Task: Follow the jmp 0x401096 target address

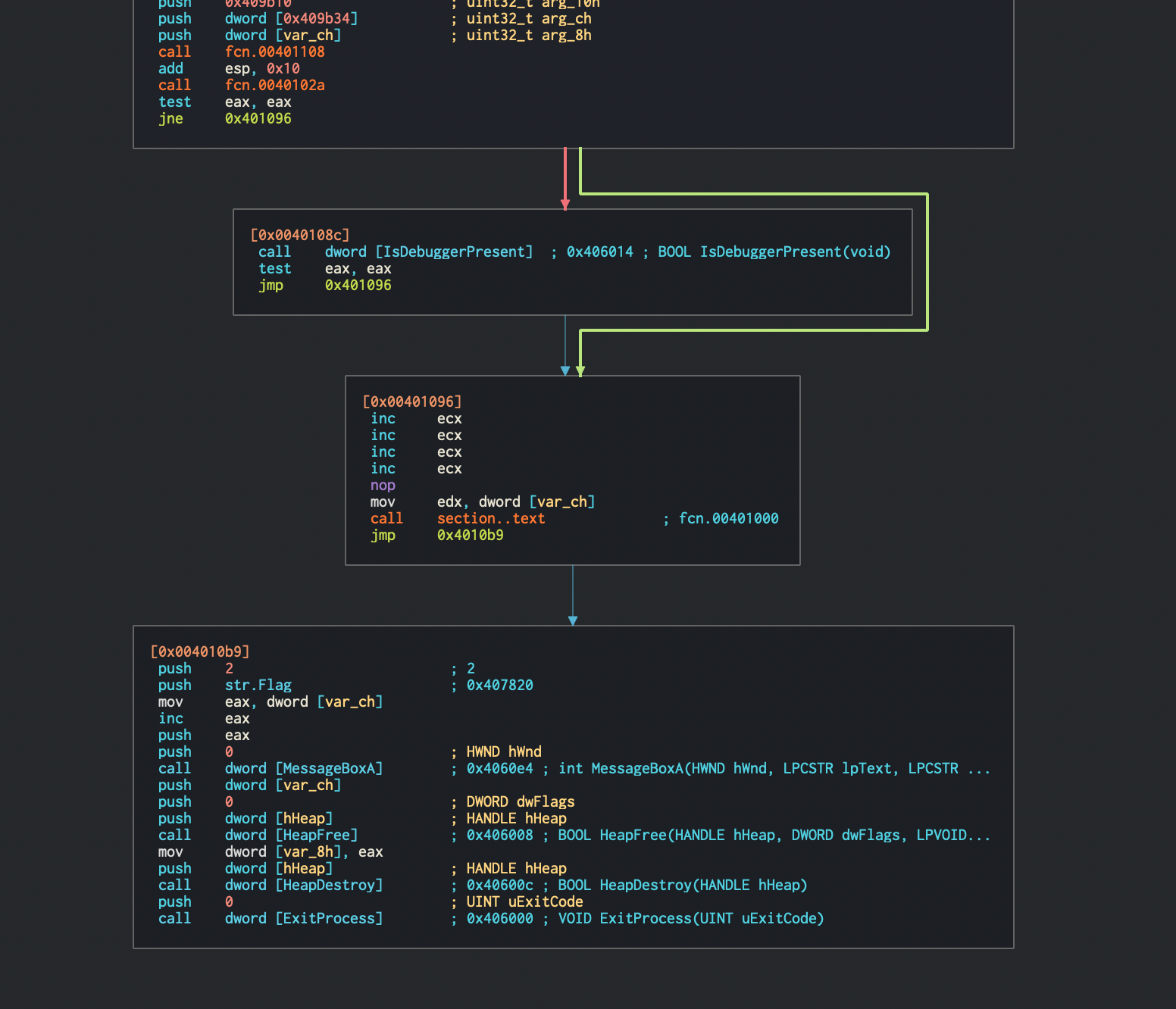Action: pyautogui.click(x=358, y=286)
